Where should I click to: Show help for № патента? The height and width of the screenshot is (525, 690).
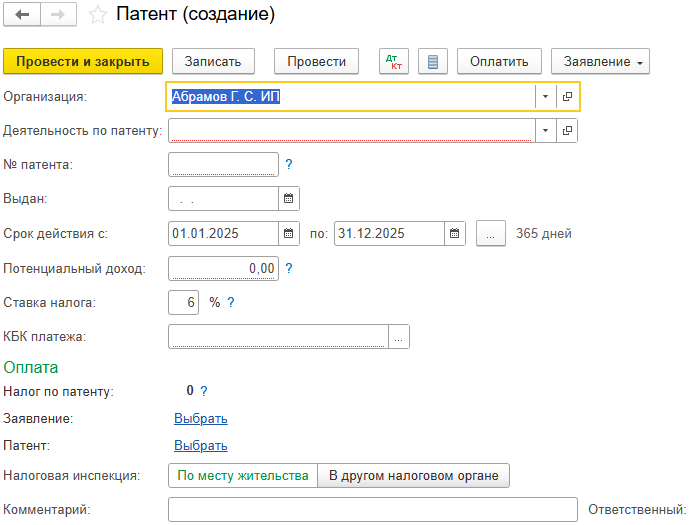pos(289,164)
